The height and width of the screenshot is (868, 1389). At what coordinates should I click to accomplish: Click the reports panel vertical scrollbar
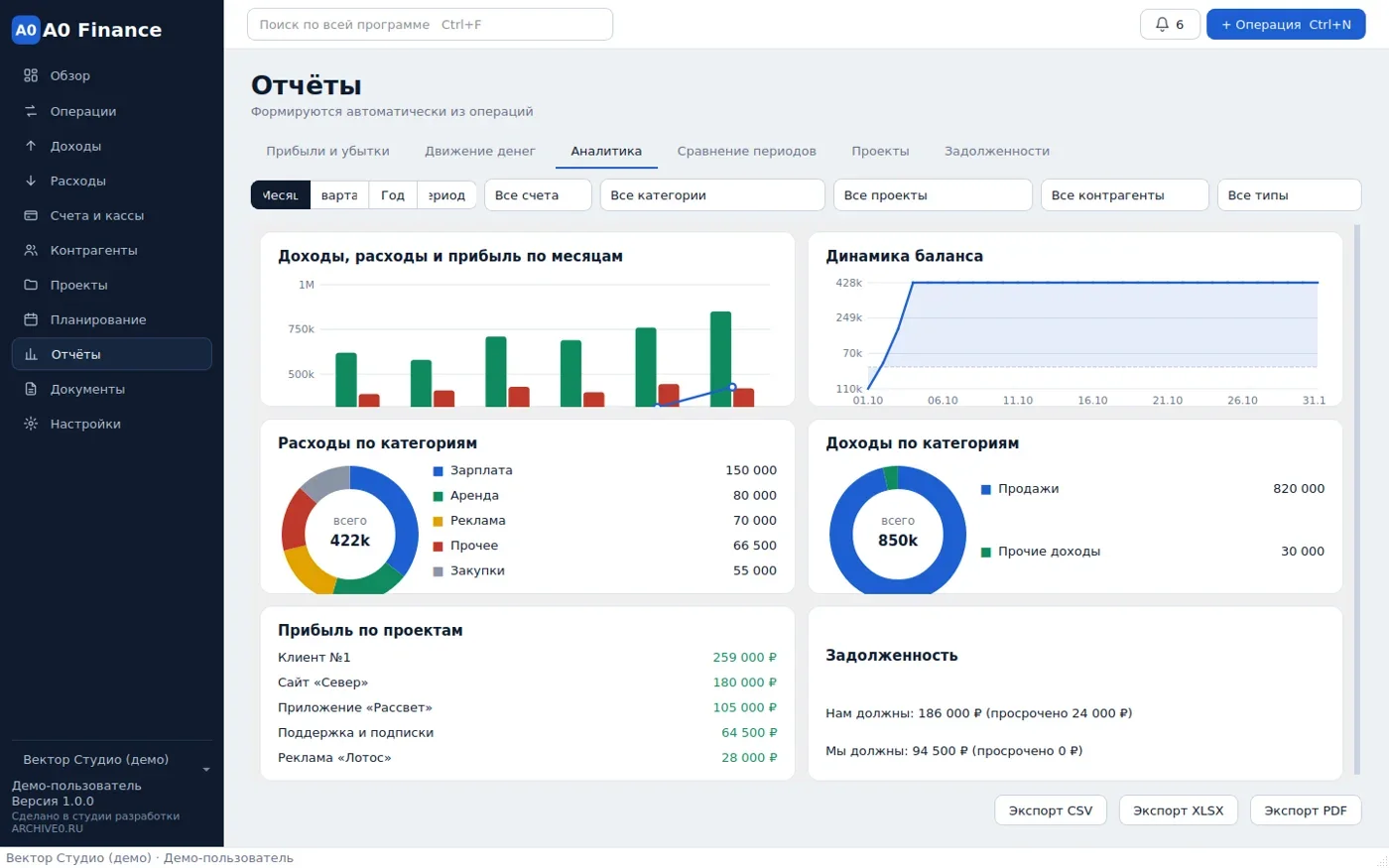[x=1357, y=501]
